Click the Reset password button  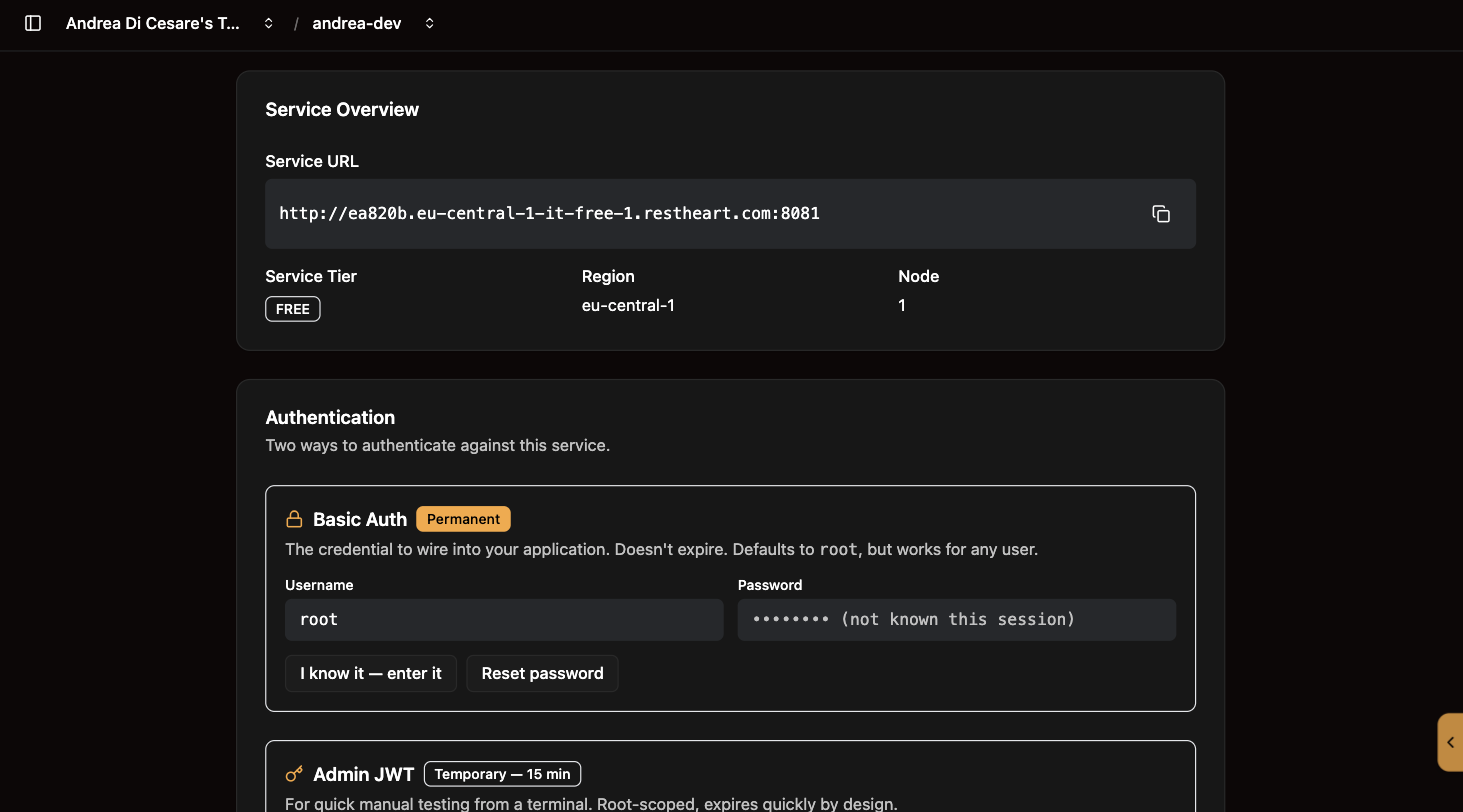tap(542, 673)
